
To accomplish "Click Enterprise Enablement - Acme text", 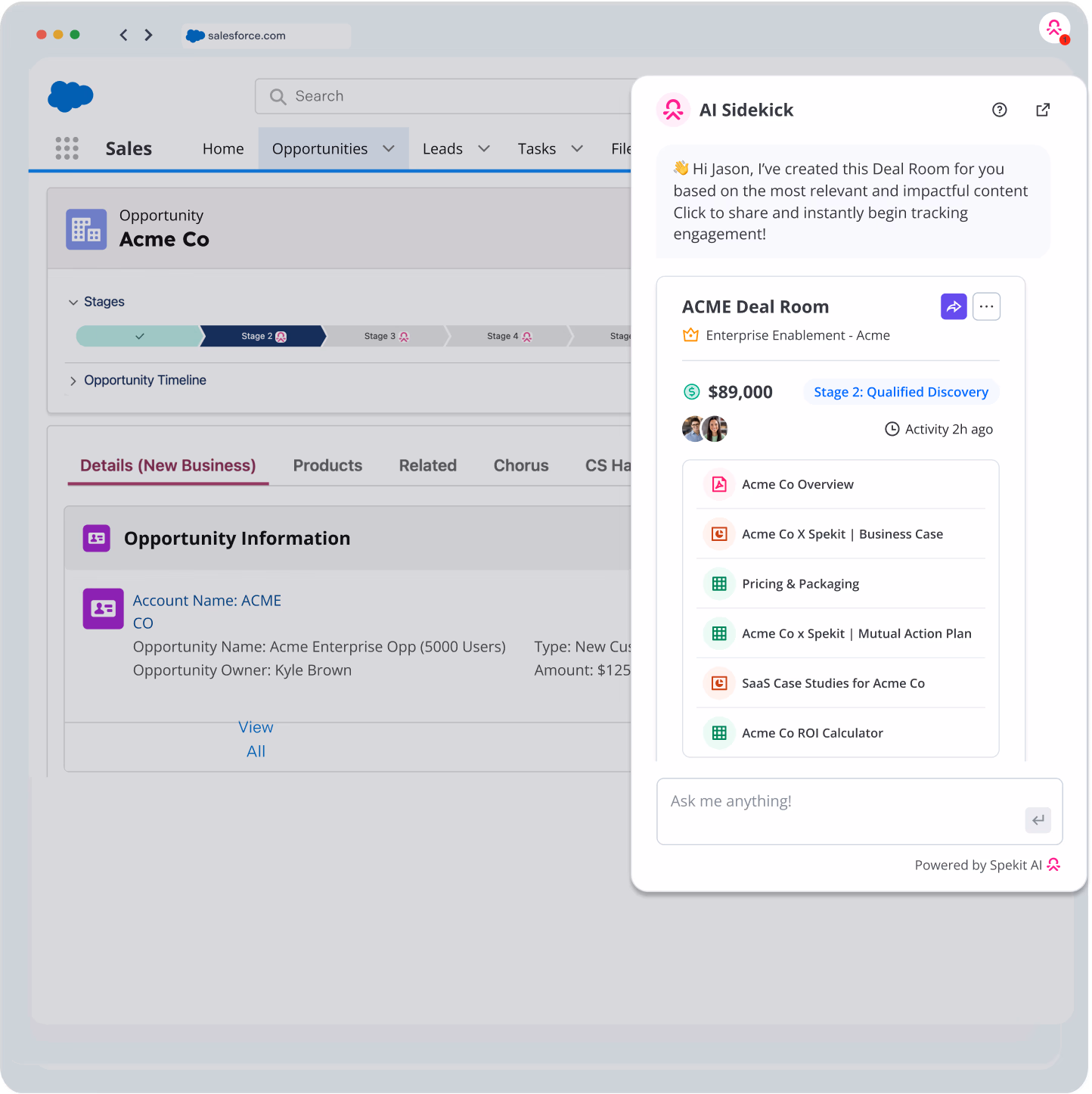I will point(798,335).
